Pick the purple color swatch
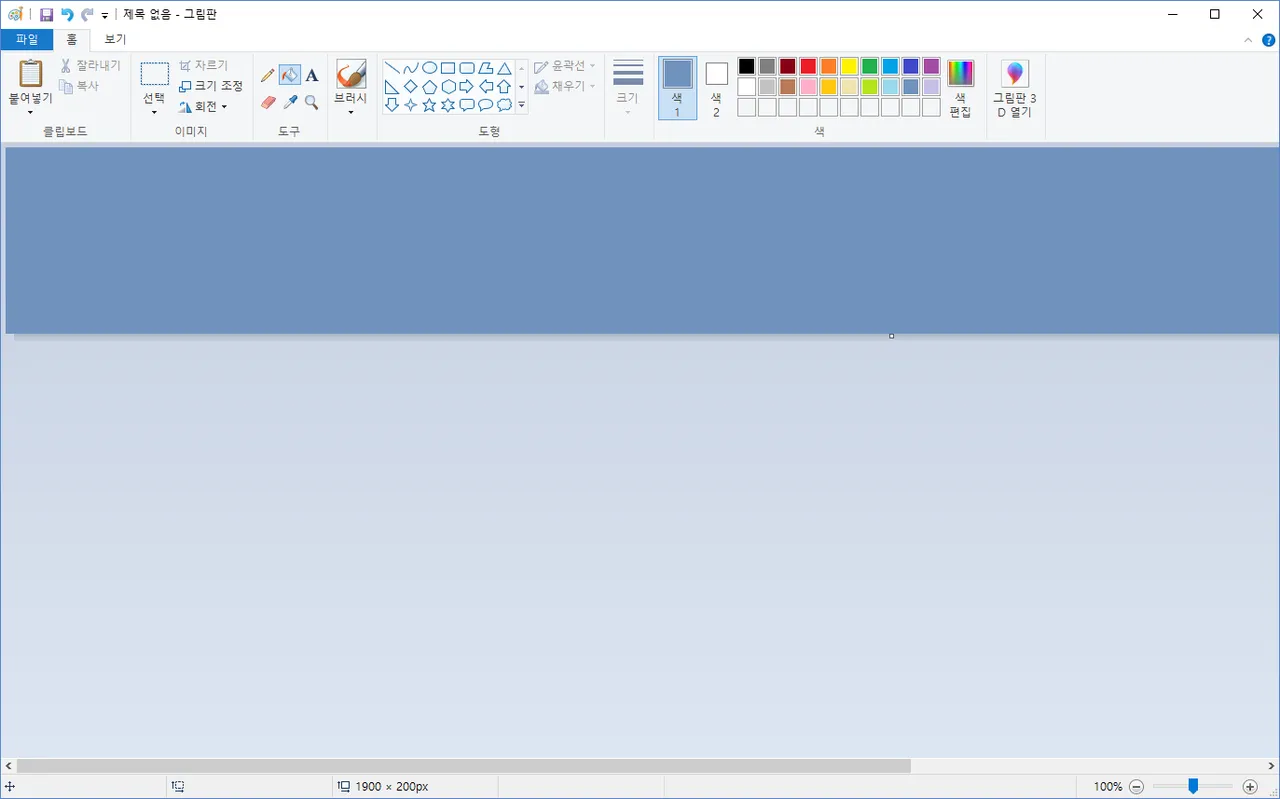This screenshot has width=1280, height=799. click(931, 66)
